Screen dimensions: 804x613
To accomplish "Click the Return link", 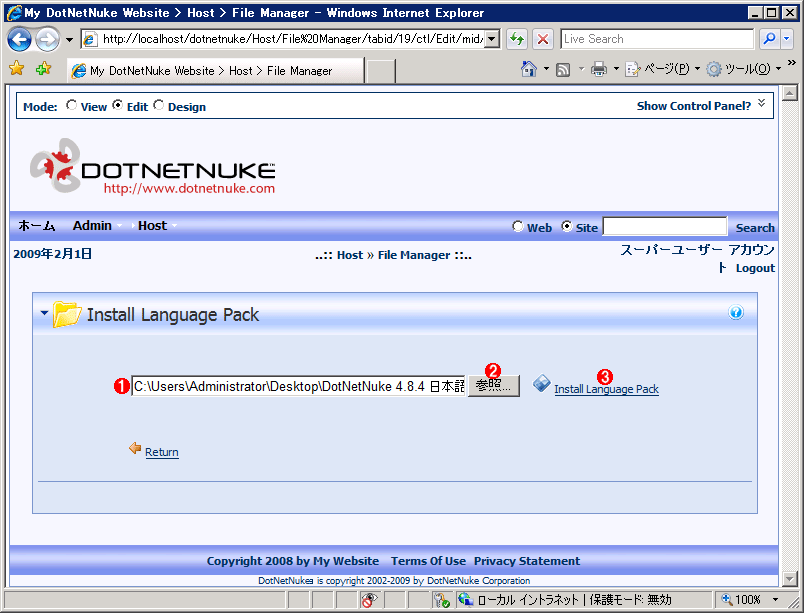I will tap(162, 452).
